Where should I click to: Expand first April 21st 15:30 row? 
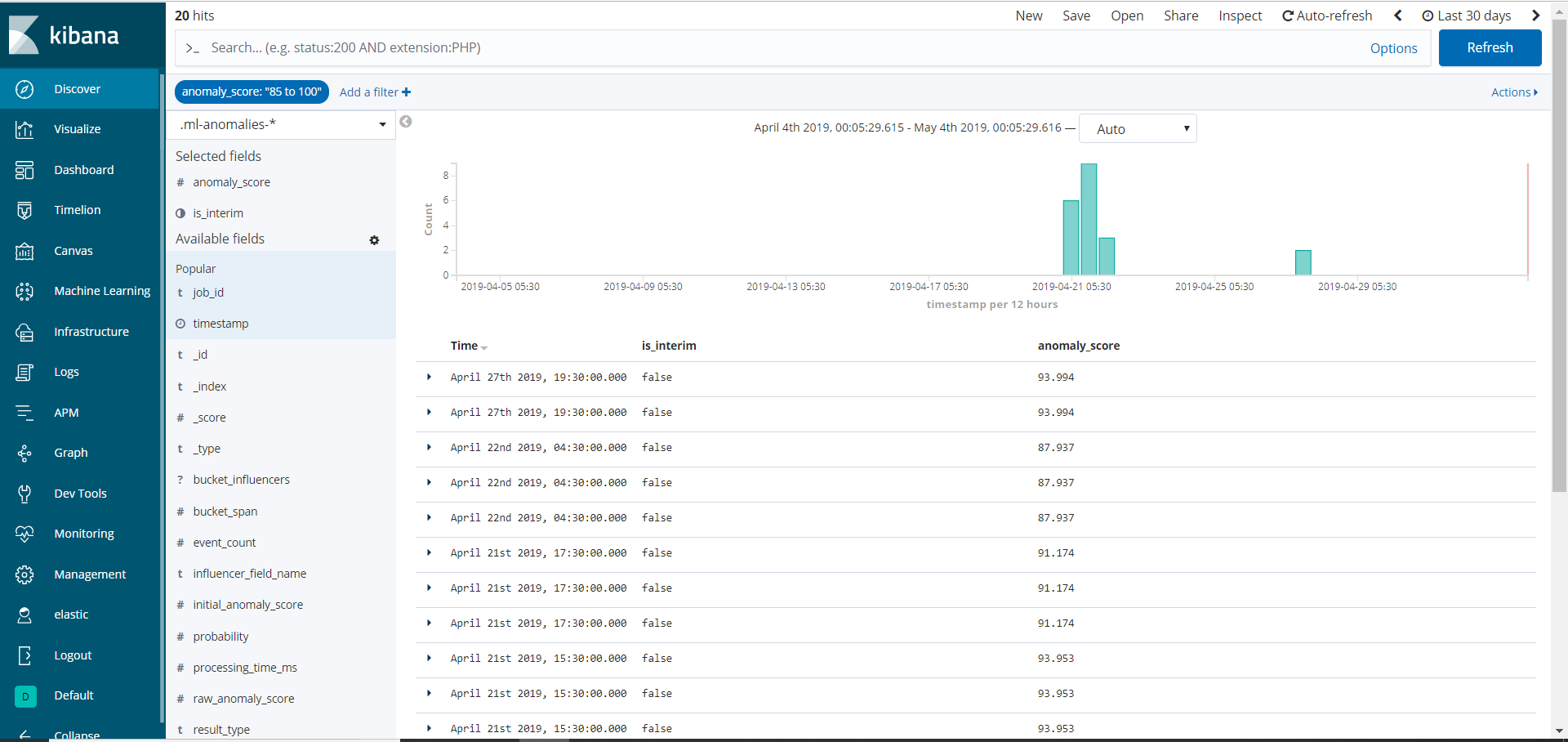point(429,658)
